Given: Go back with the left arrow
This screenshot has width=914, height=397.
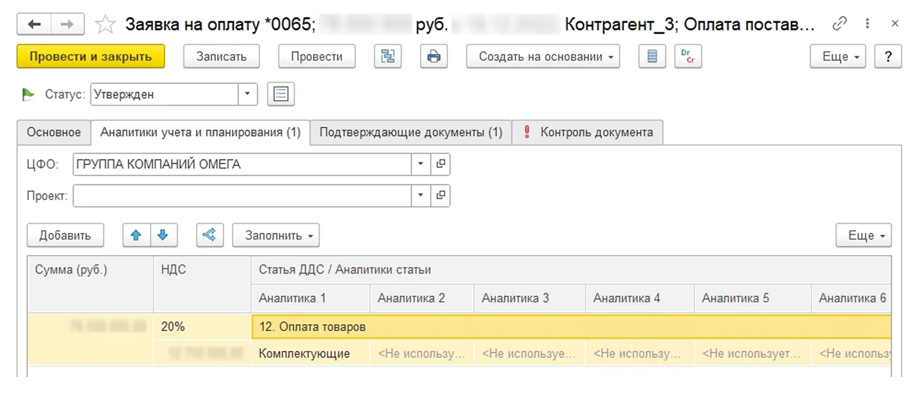Looking at the screenshot, I should (x=34, y=24).
